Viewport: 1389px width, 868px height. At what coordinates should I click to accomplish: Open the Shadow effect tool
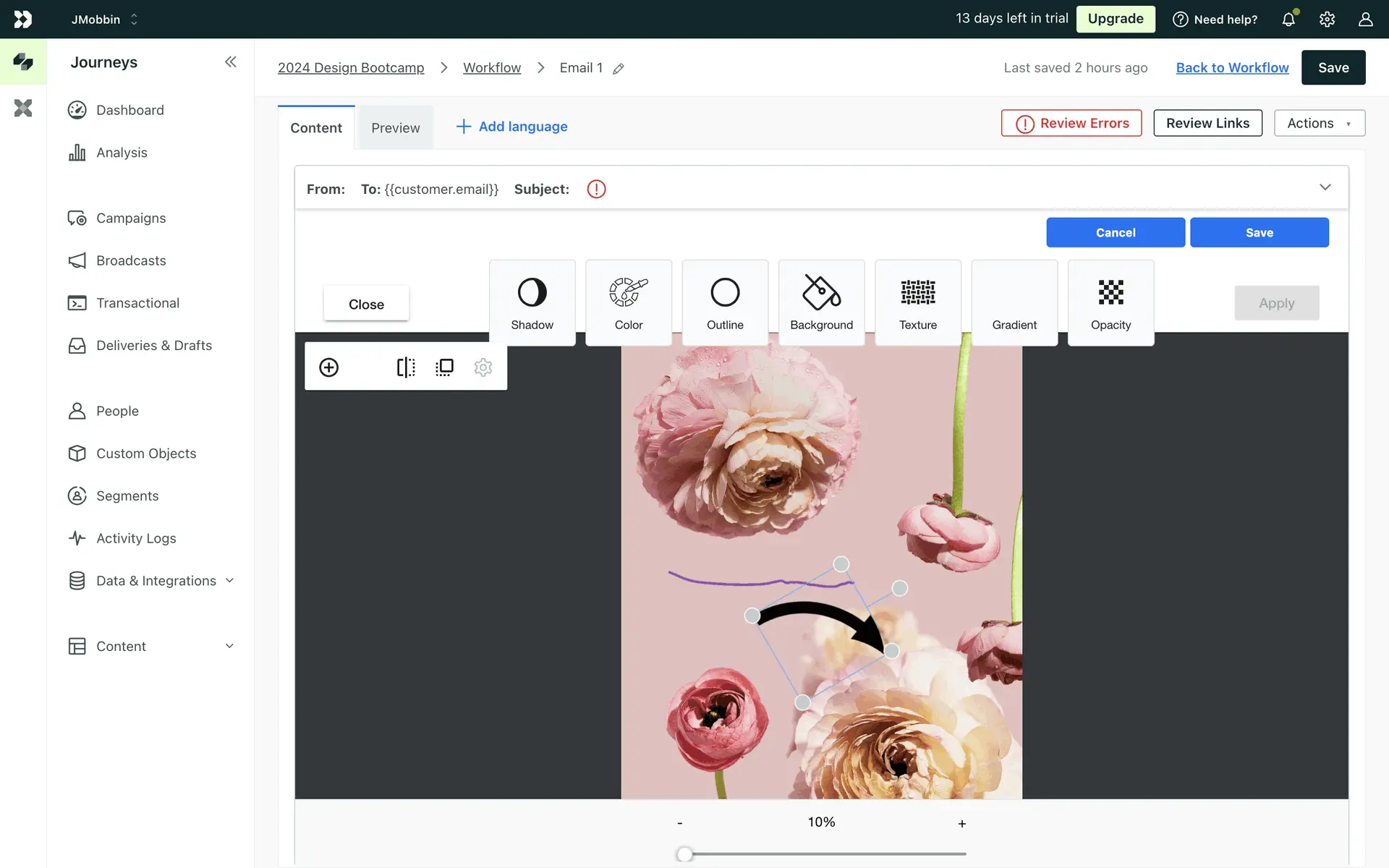coord(532,302)
